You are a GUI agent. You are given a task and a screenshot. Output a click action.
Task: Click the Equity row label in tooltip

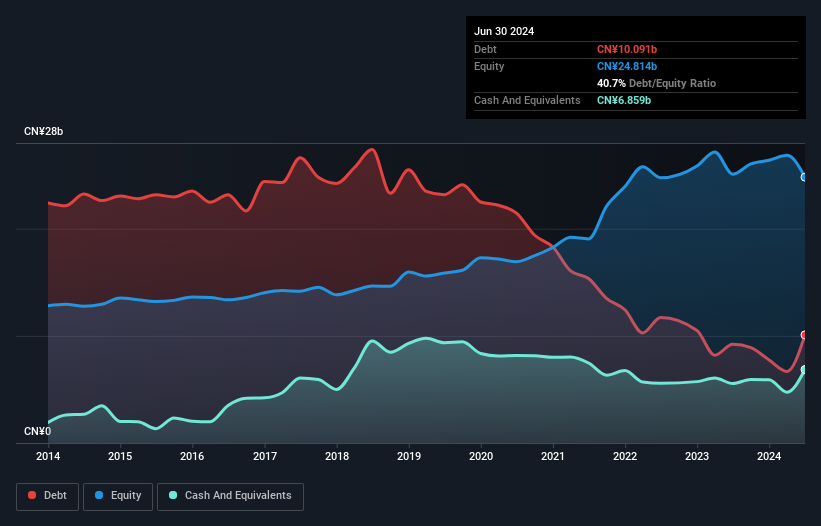coord(489,66)
